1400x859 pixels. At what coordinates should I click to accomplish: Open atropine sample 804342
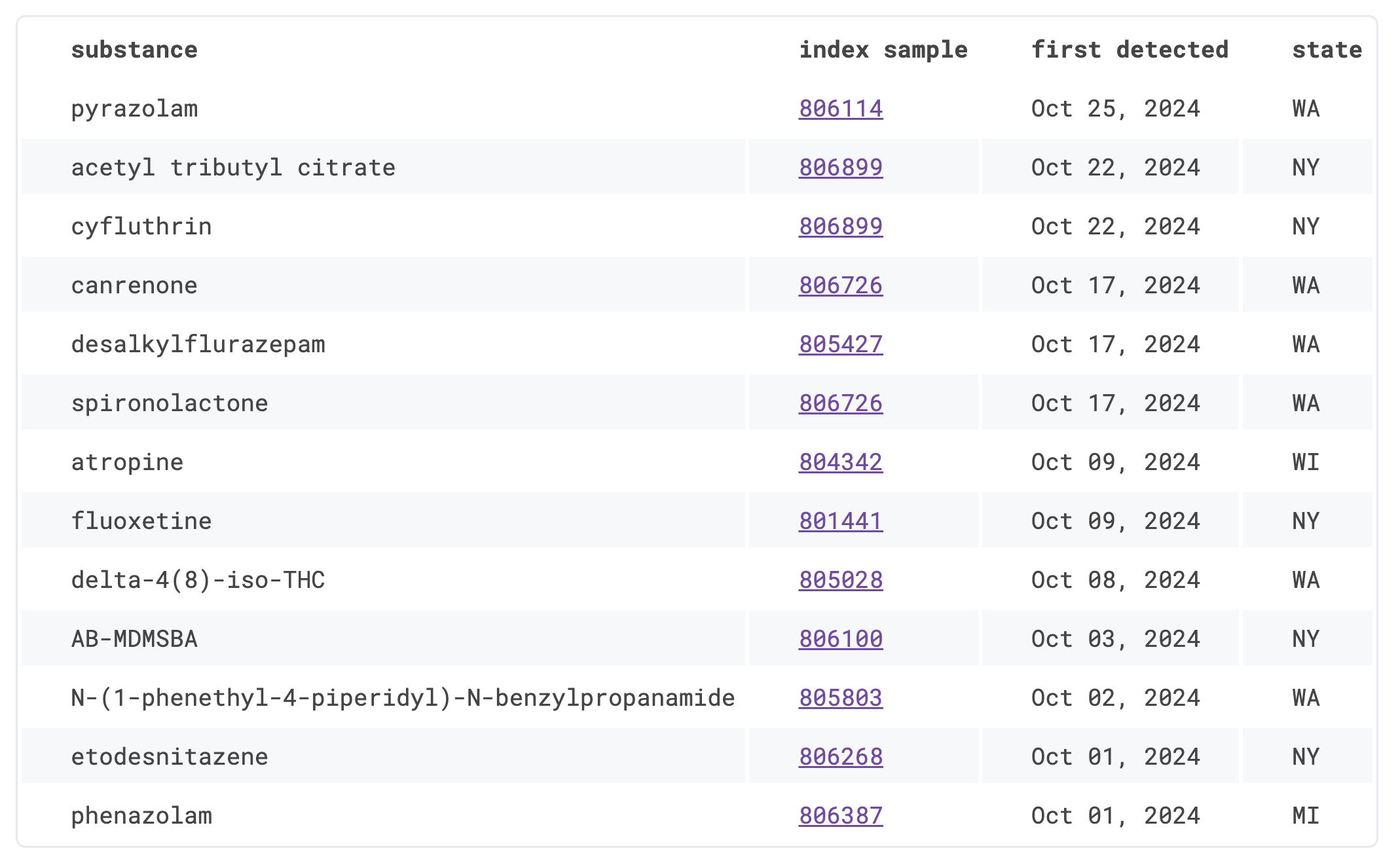click(x=840, y=462)
